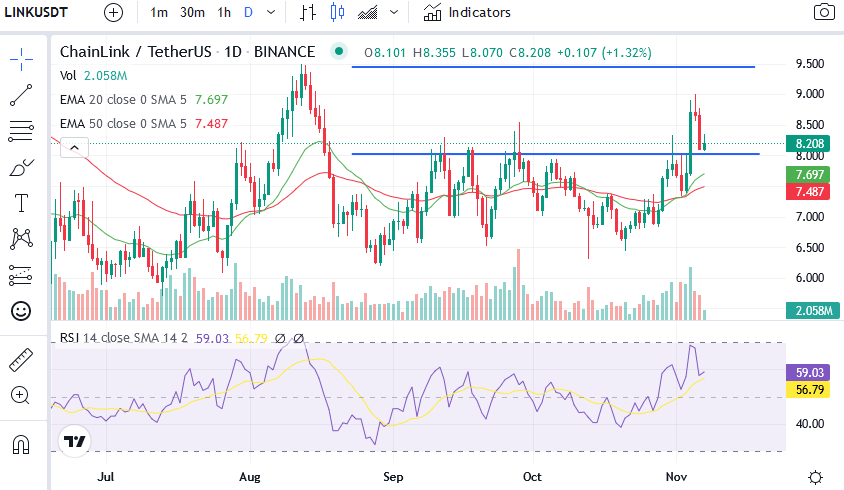
Task: Select the candlestick chart style
Action: pos(337,12)
